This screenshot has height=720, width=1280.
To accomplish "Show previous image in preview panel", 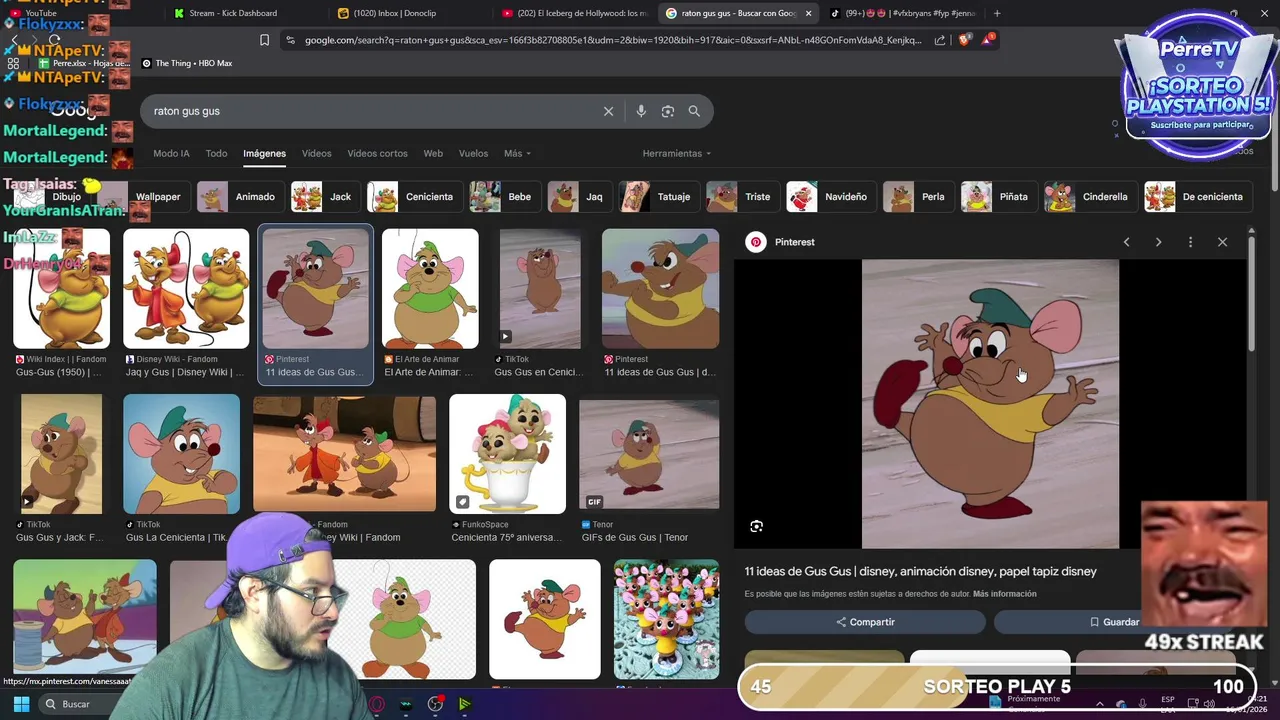I will 1126,242.
